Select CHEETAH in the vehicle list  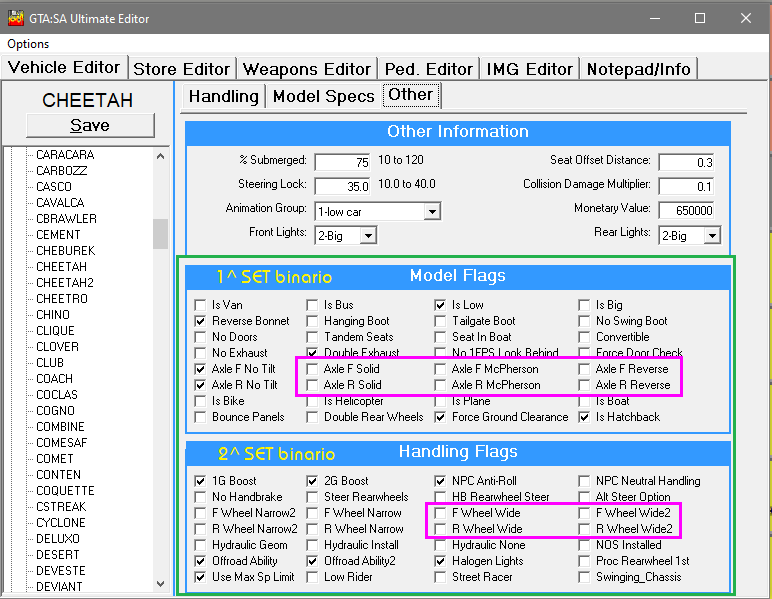62,267
